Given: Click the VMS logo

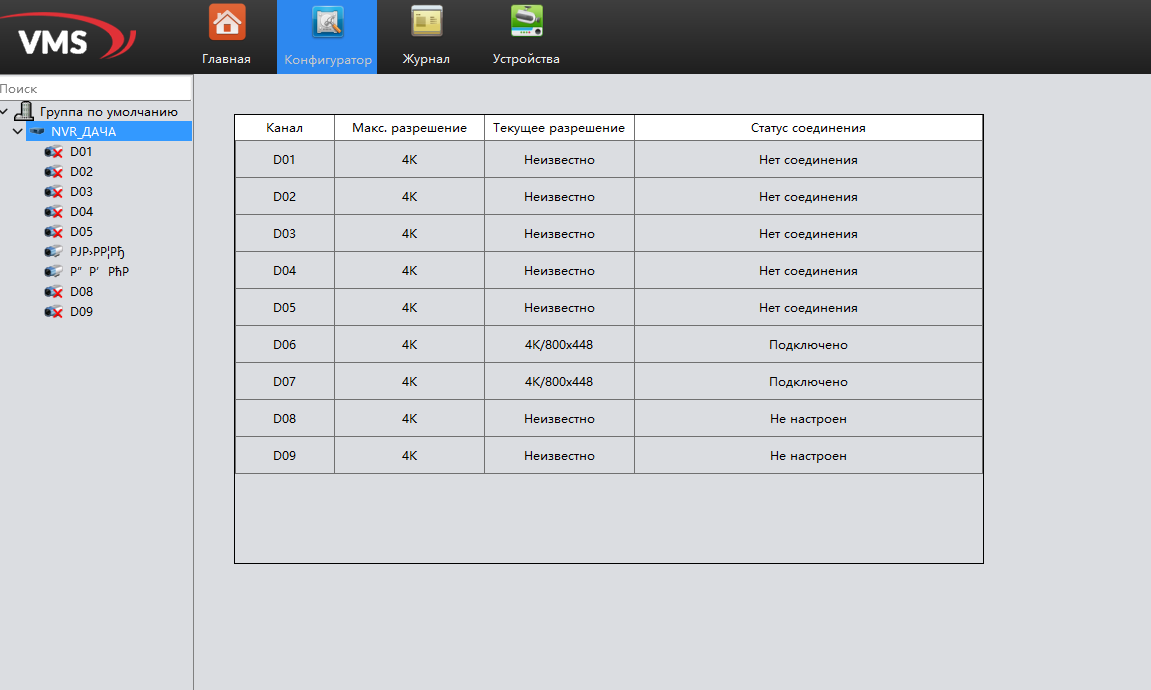Looking at the screenshot, I should 70,42.
